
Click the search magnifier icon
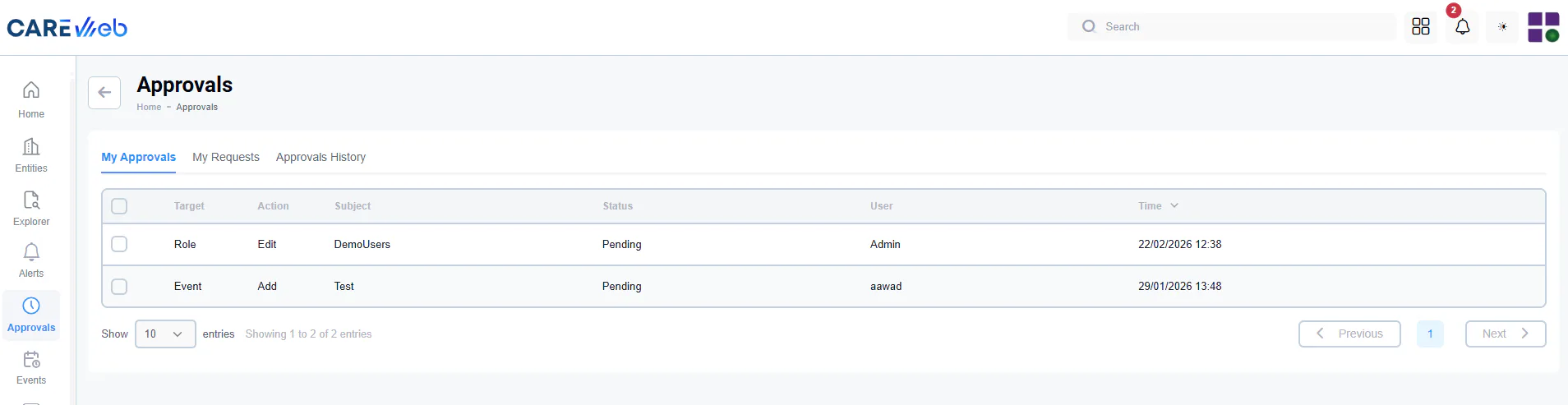pyautogui.click(x=1089, y=26)
